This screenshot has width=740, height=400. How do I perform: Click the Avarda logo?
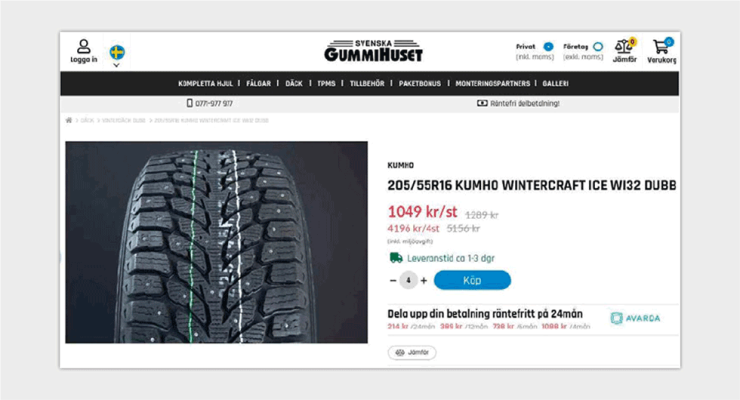click(635, 318)
